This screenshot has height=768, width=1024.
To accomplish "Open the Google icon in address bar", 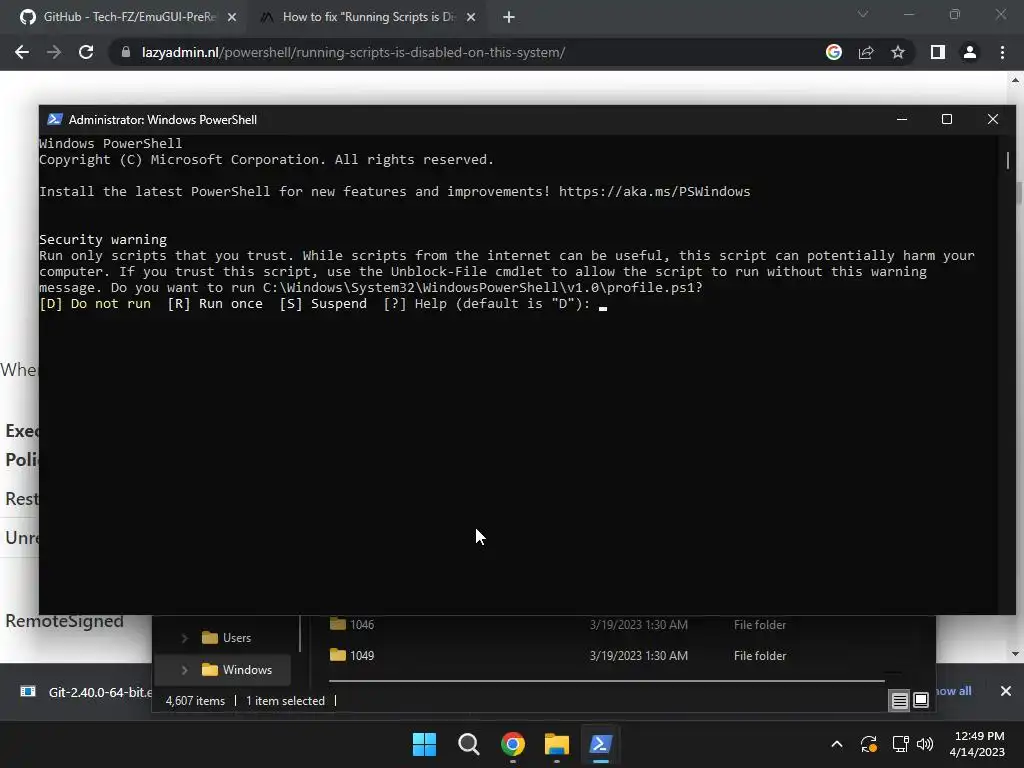I will [834, 52].
